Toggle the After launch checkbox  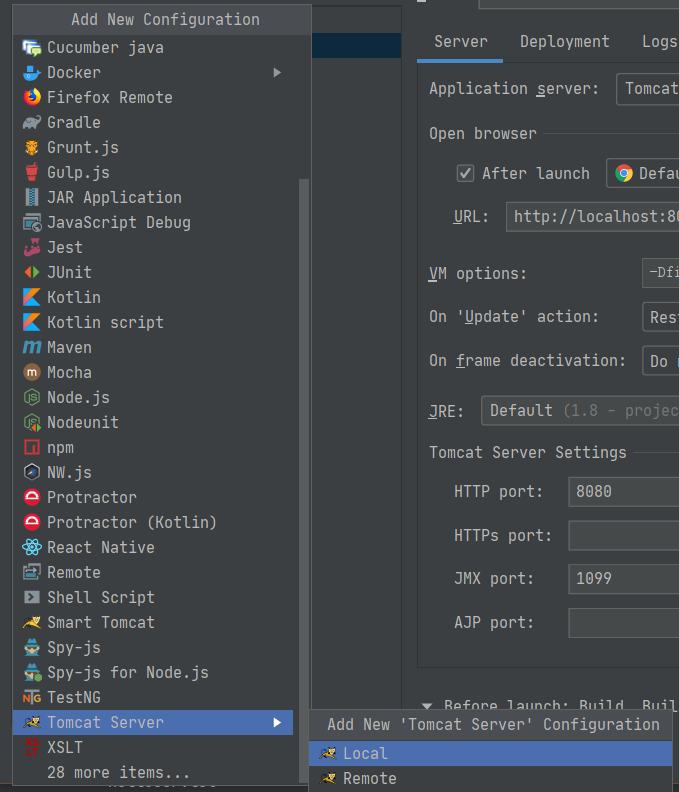coord(465,174)
